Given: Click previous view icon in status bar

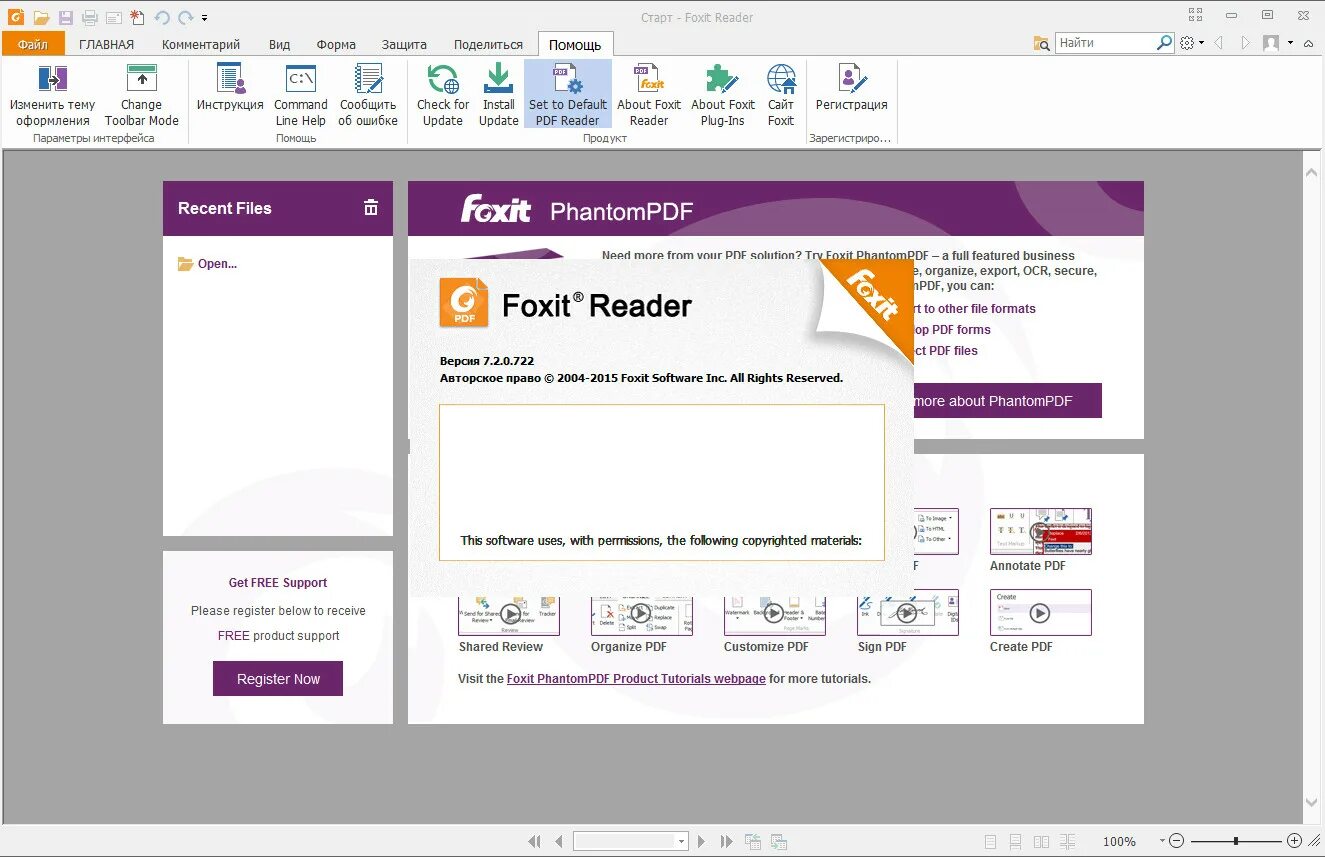Looking at the screenshot, I should [x=753, y=841].
